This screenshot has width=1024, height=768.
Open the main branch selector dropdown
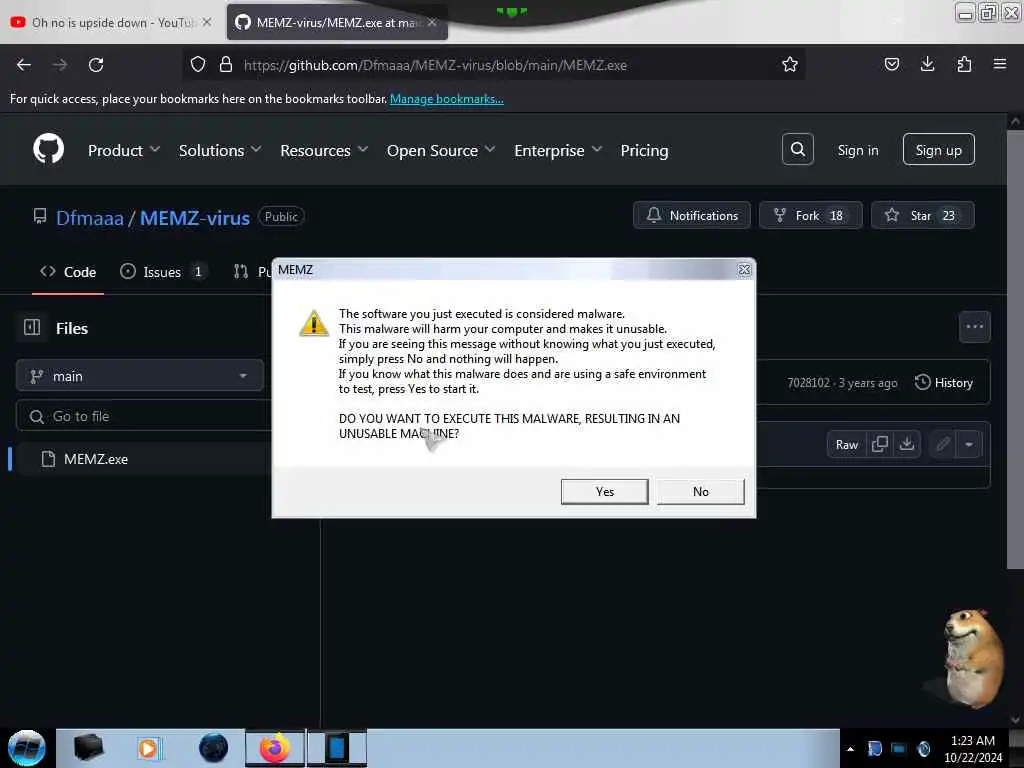[x=140, y=376]
